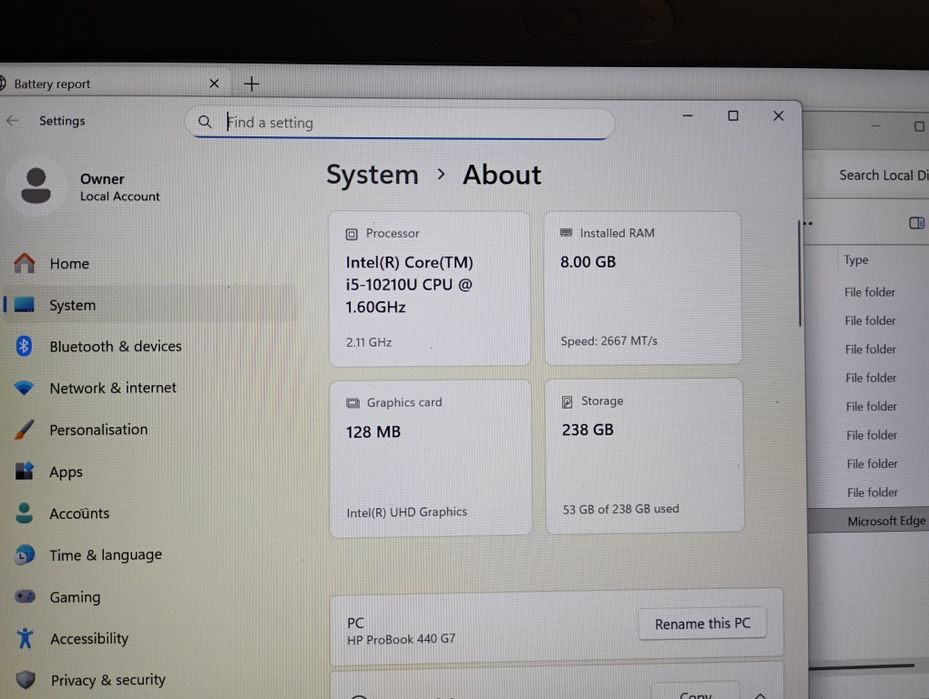
Task: Sort by Type column in Explorer
Action: pyautogui.click(x=856, y=260)
